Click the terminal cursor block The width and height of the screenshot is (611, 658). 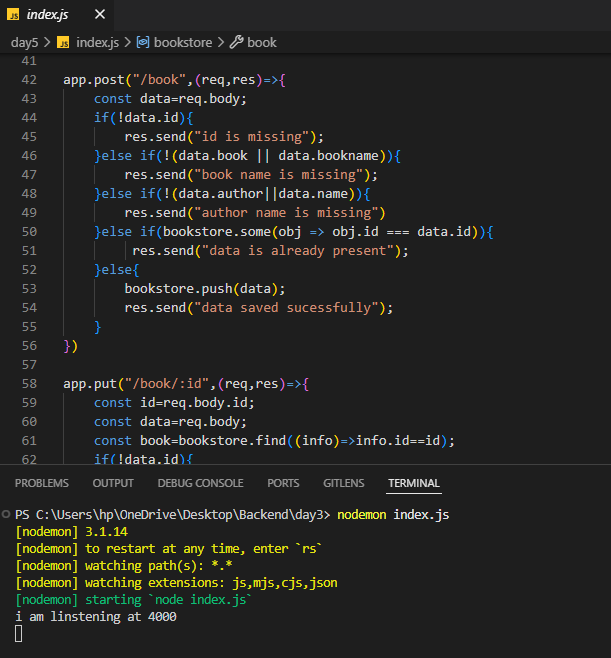tap(18, 634)
